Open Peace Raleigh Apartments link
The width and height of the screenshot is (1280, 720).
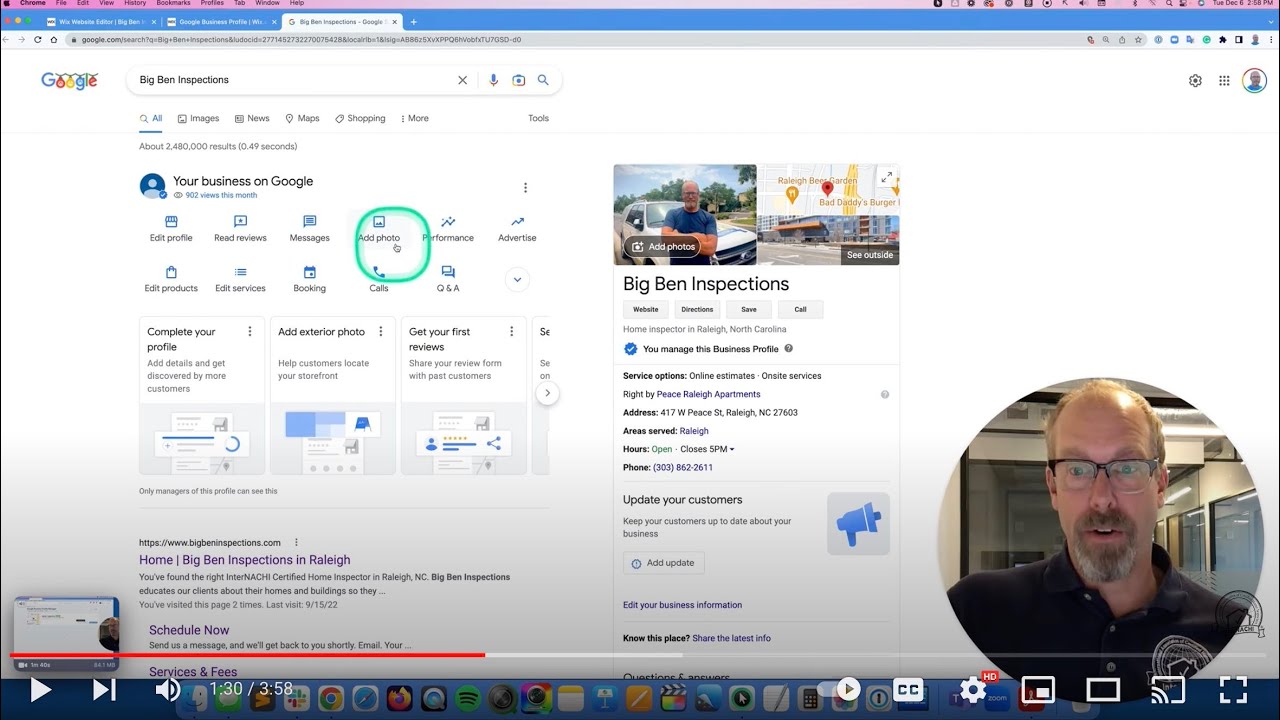coord(708,394)
